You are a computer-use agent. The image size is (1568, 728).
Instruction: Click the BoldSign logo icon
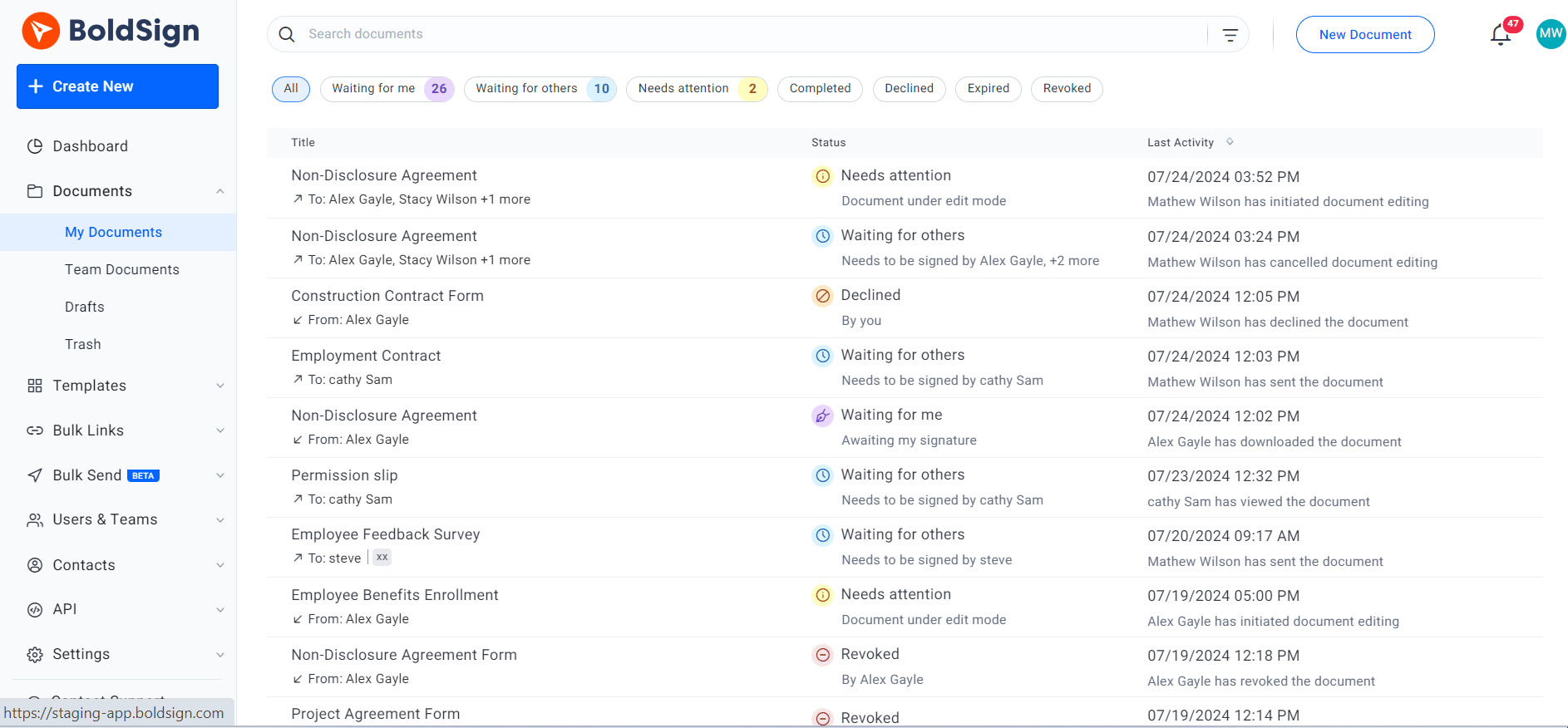click(41, 31)
